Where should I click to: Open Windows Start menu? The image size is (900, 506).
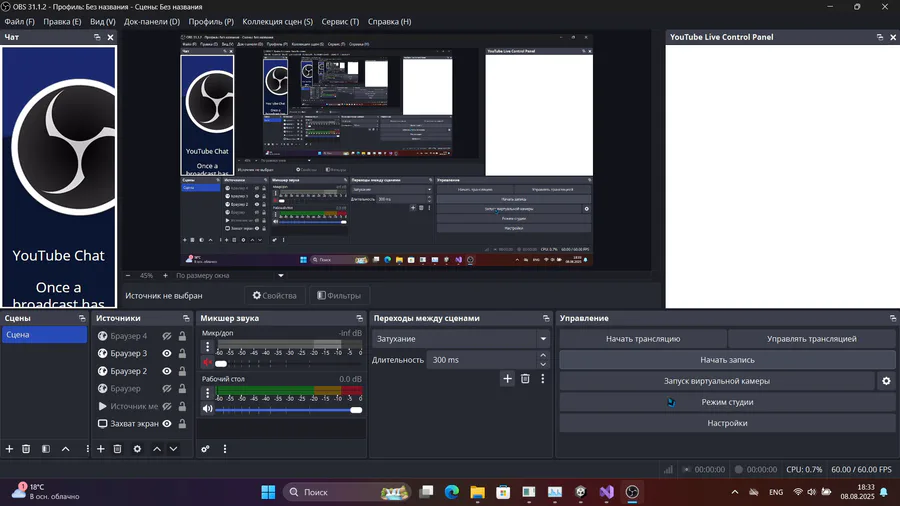click(x=268, y=492)
